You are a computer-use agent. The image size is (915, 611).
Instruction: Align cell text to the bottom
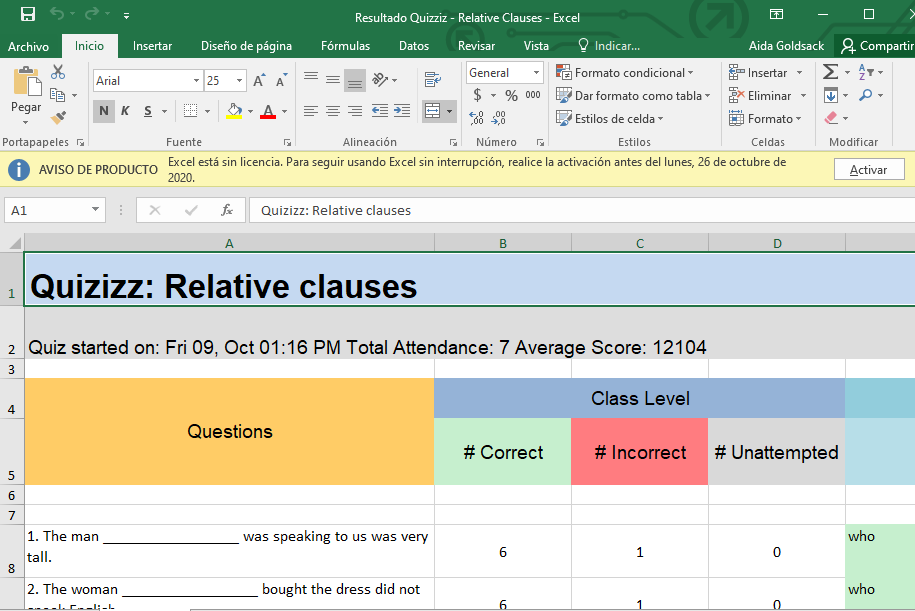(355, 81)
